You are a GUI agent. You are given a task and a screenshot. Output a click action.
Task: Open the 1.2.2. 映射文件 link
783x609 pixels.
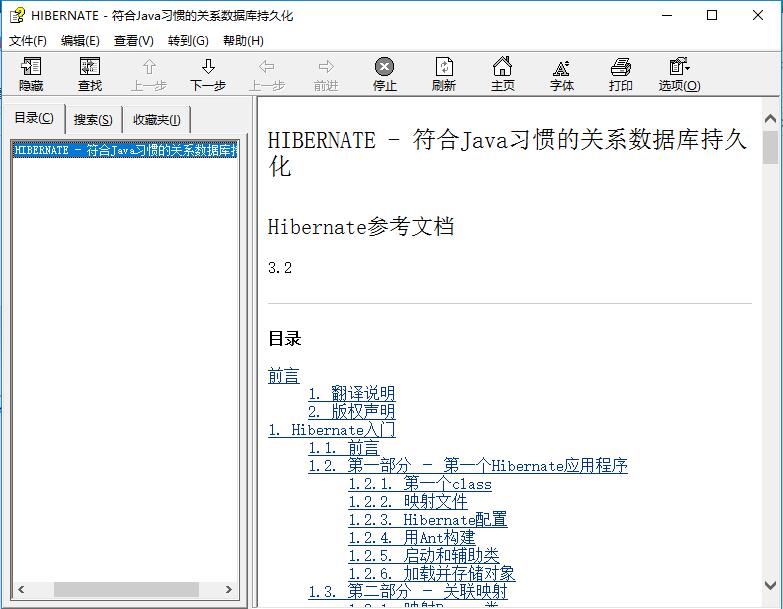(408, 502)
